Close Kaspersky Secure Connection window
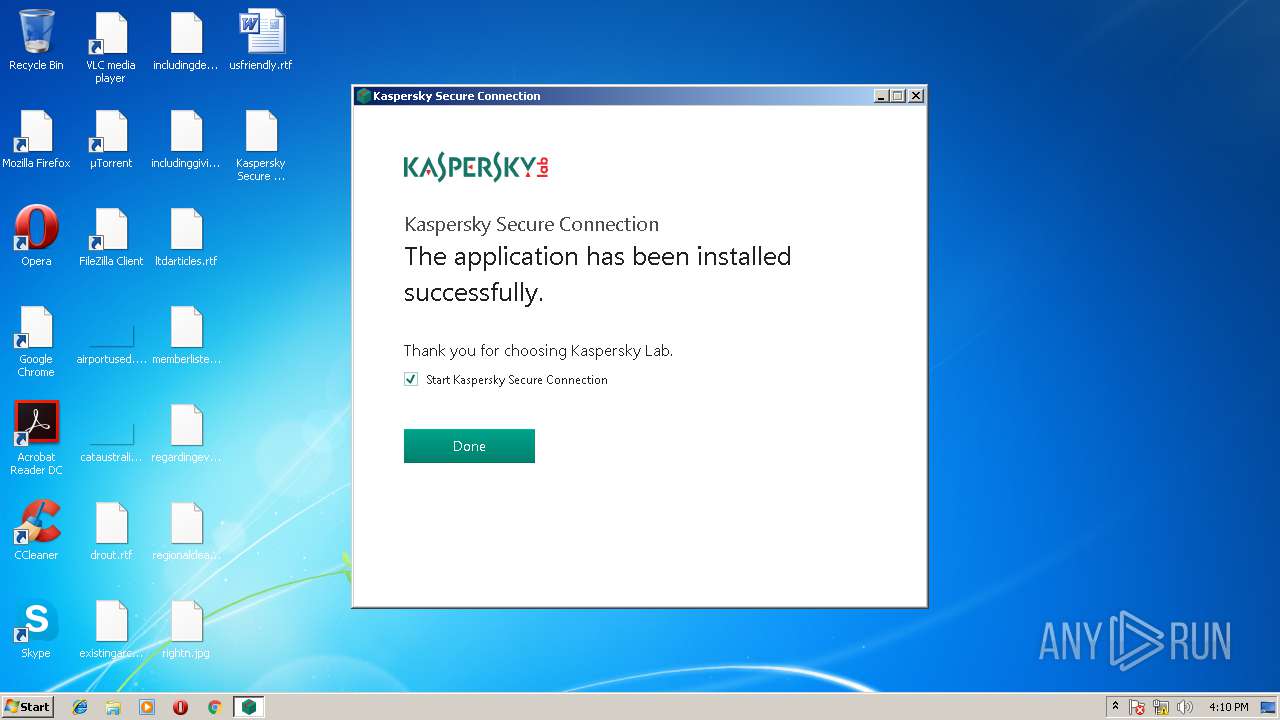1280x720 pixels. (915, 96)
